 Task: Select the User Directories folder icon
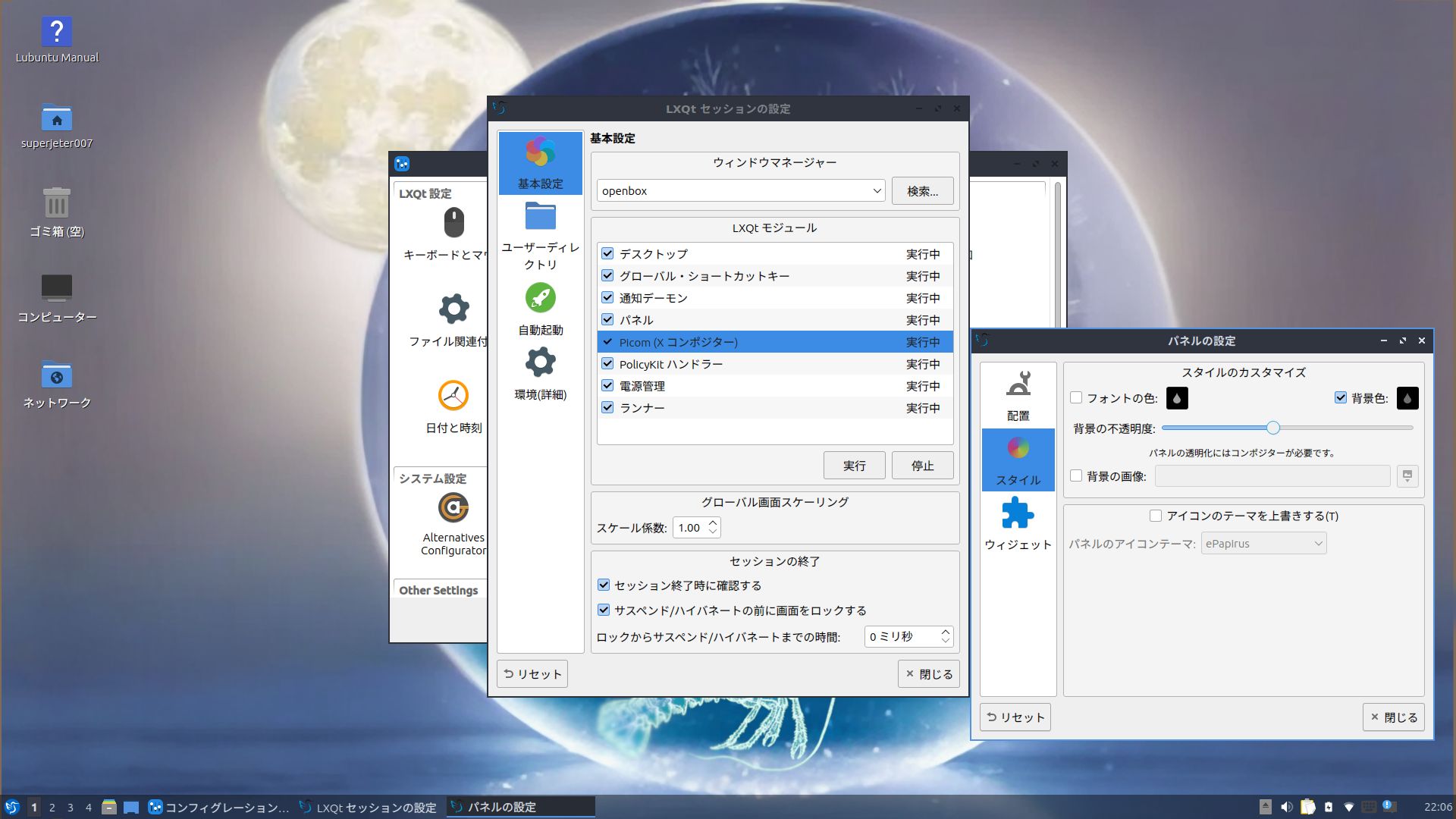click(540, 217)
